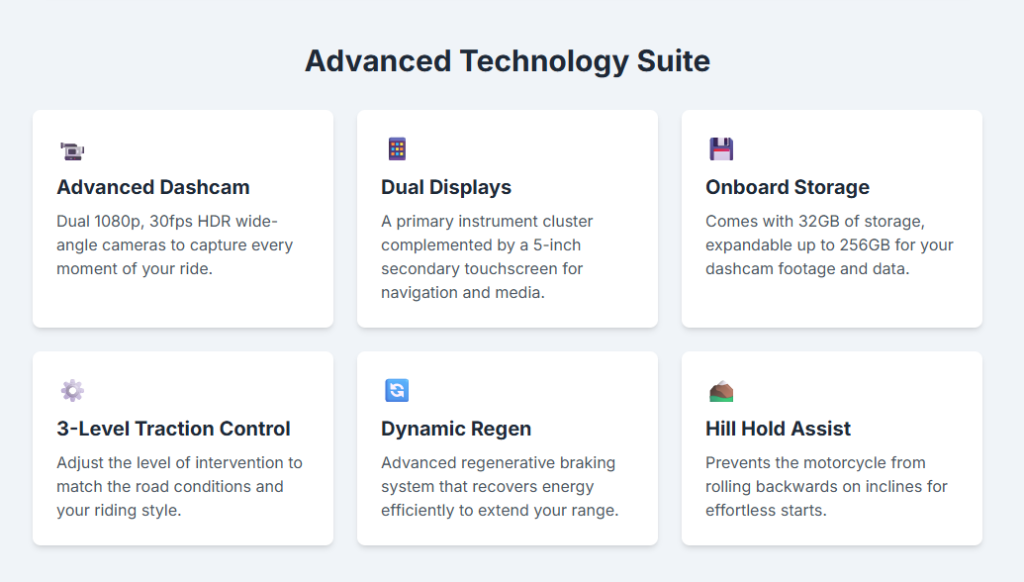This screenshot has width=1024, height=582.
Task: Click the 3-Level Traction Control heading
Action: click(x=173, y=428)
